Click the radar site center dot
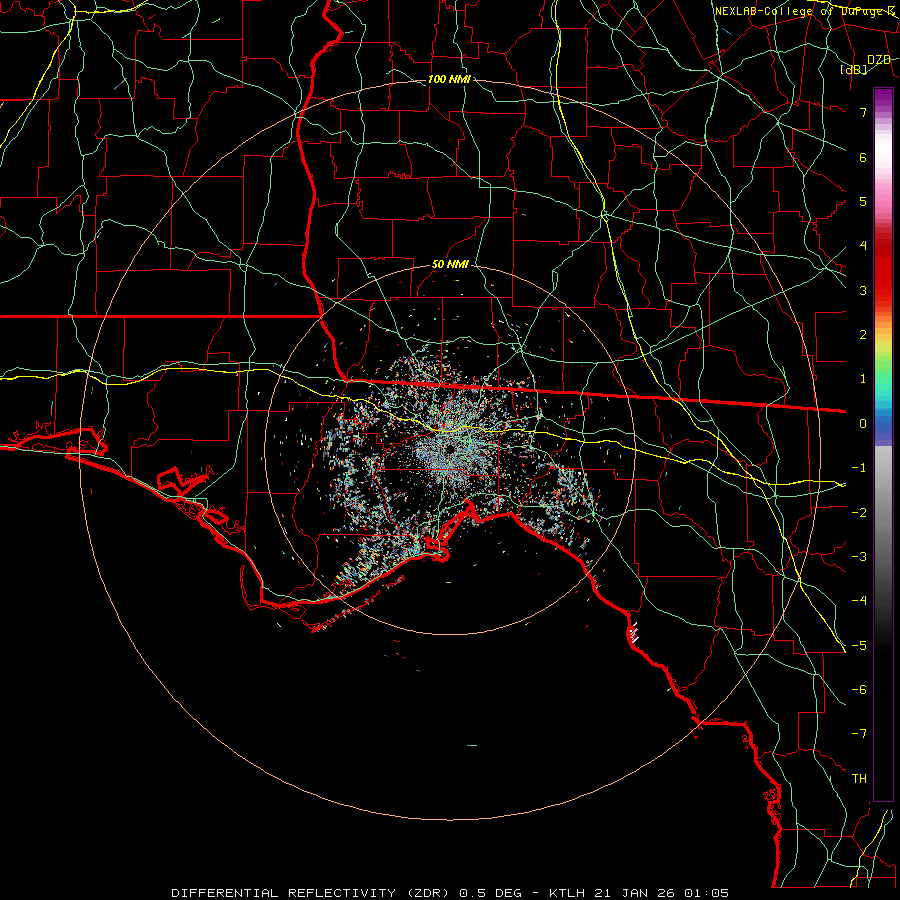This screenshot has width=900, height=900. (449, 448)
